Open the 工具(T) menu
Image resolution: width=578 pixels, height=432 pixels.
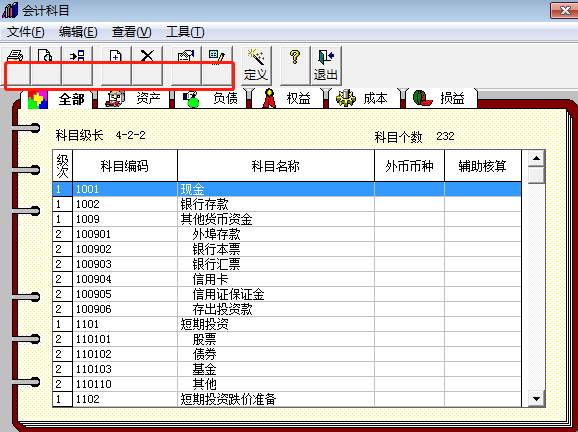185,32
